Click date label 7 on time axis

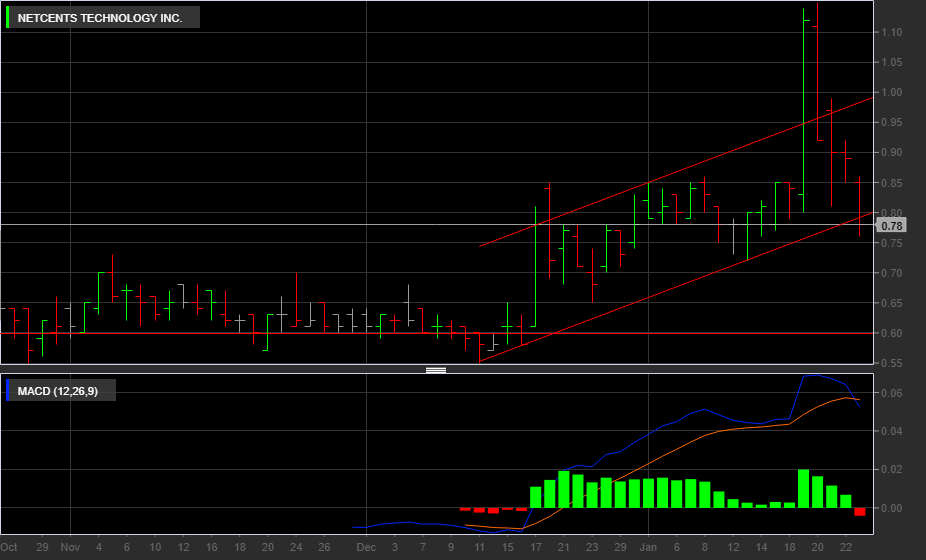coord(423,548)
